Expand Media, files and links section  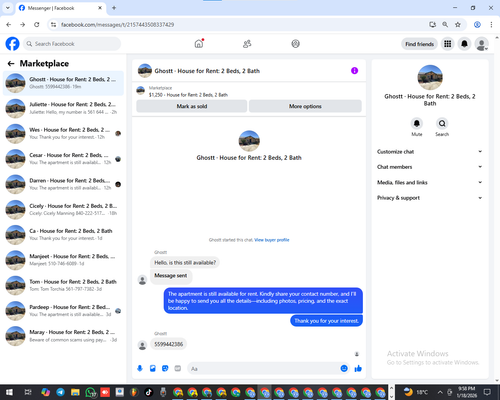tap(430, 182)
